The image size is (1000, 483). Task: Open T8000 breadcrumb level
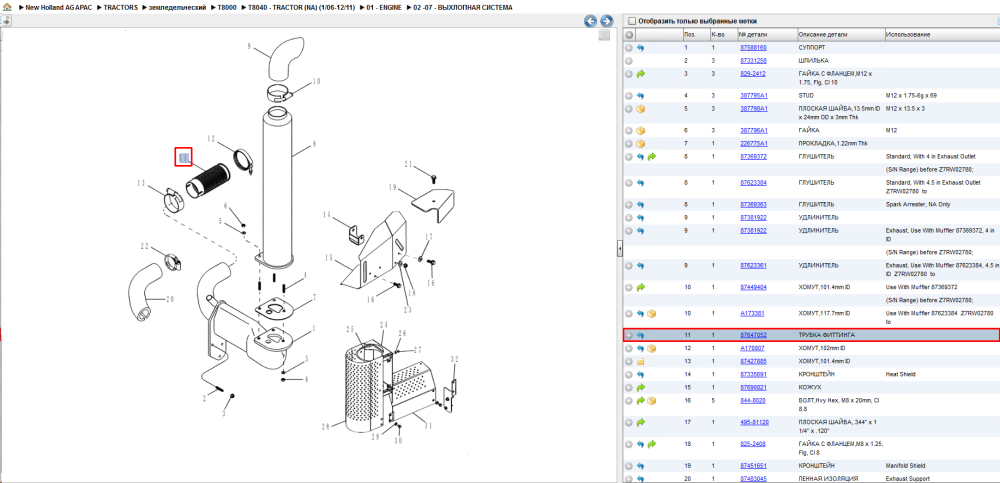point(227,7)
